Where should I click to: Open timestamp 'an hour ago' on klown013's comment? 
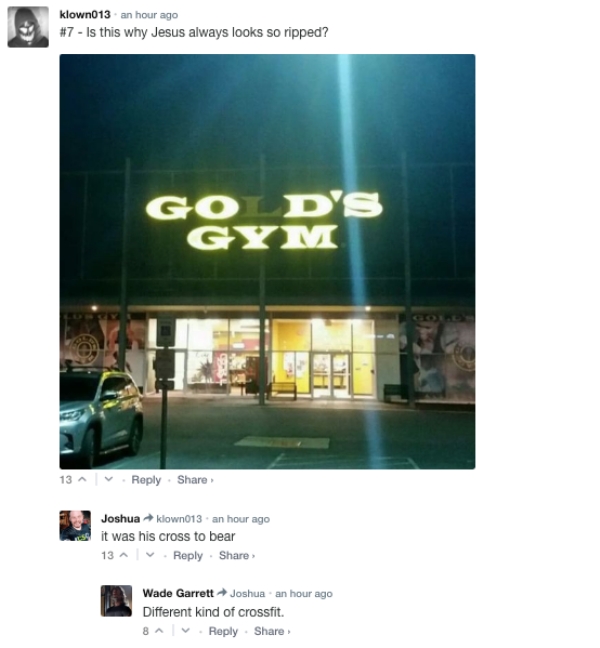(149, 15)
